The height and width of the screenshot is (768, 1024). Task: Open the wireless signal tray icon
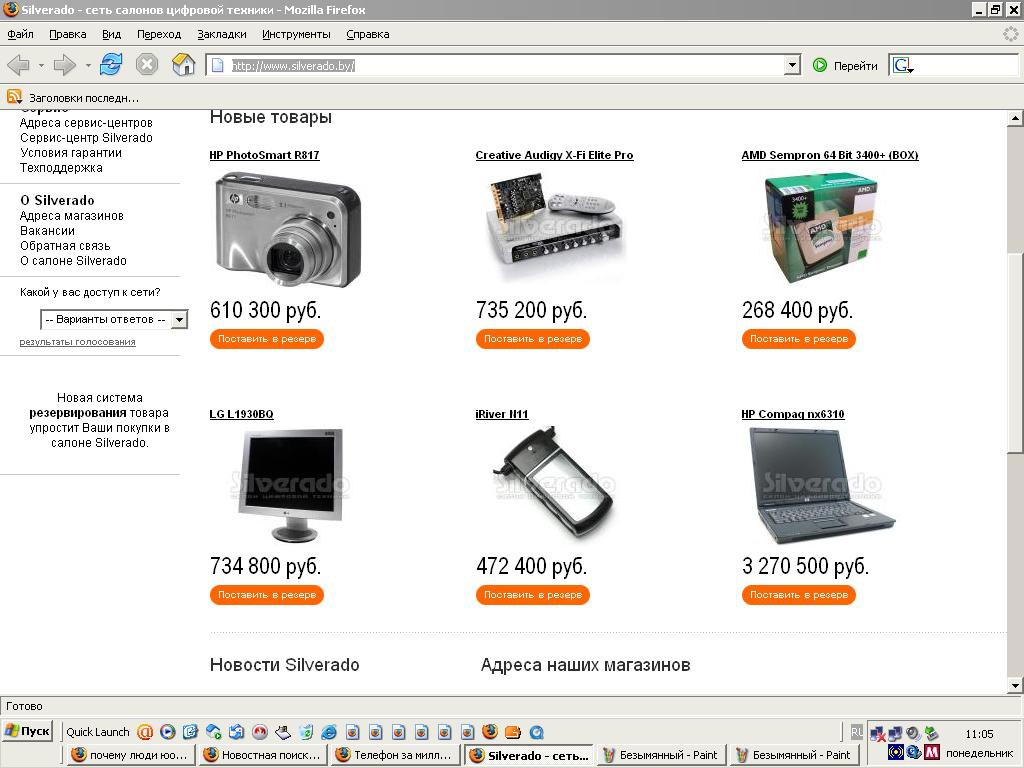[895, 752]
